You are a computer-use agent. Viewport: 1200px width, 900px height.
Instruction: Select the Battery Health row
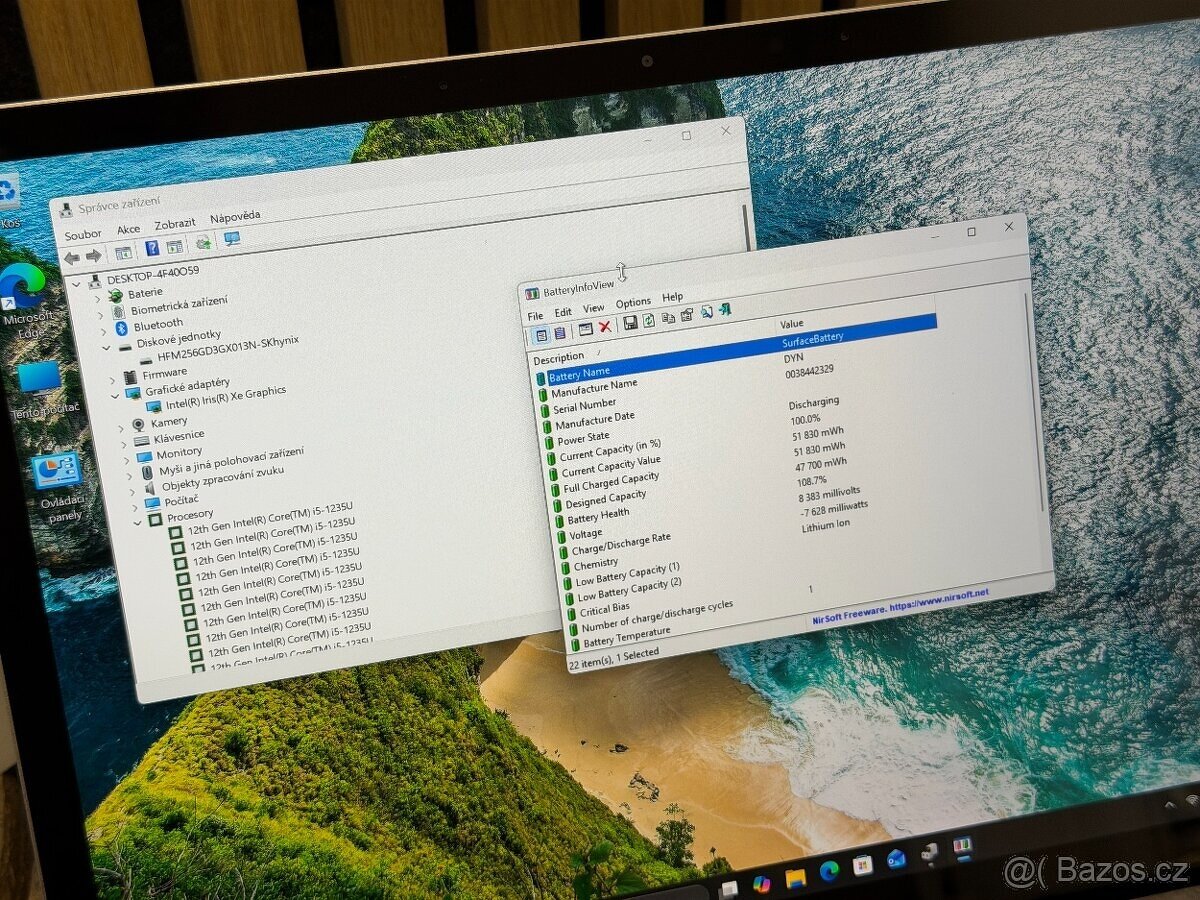coord(598,517)
